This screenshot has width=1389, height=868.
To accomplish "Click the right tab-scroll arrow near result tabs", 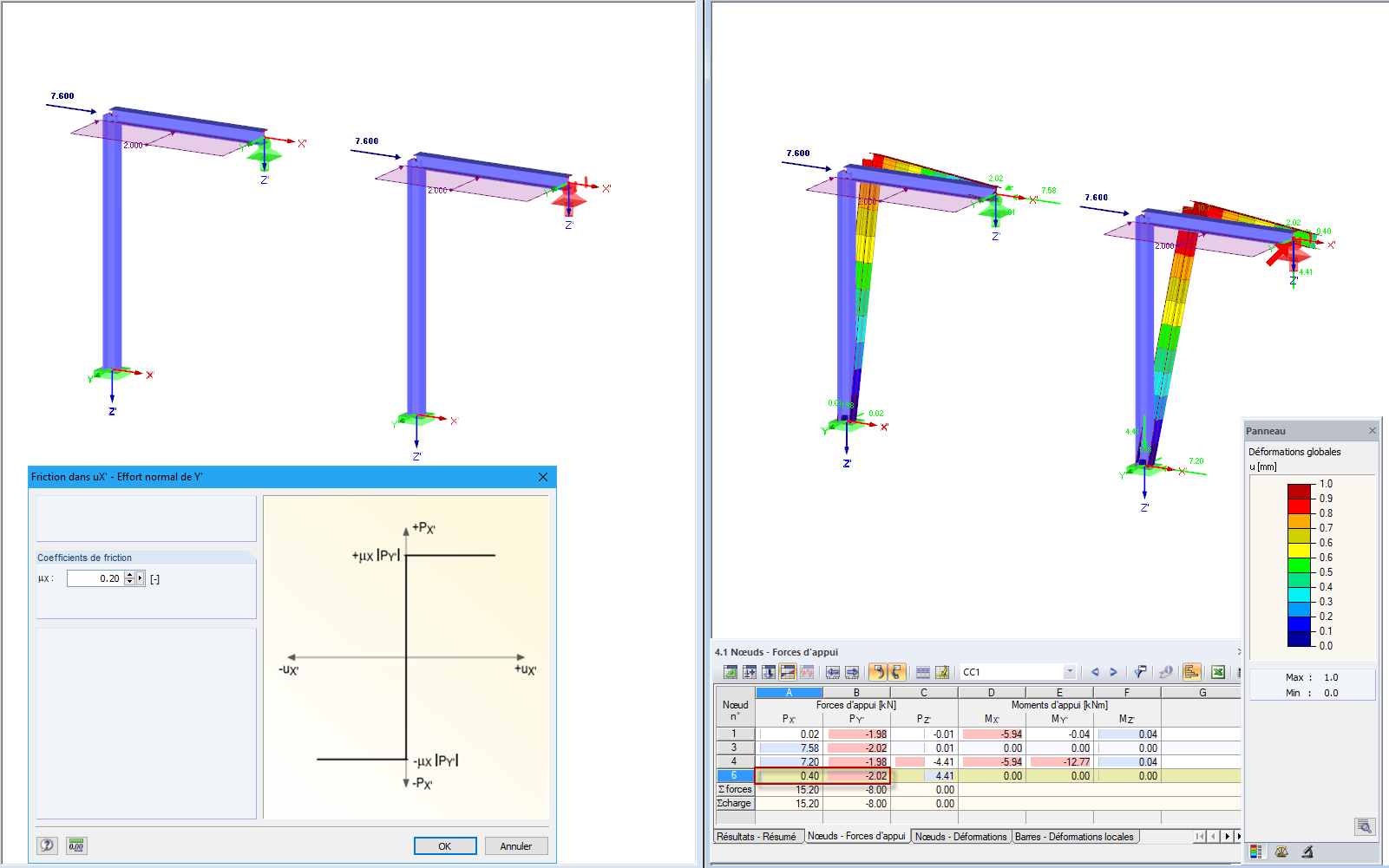I will pyautogui.click(x=1227, y=837).
